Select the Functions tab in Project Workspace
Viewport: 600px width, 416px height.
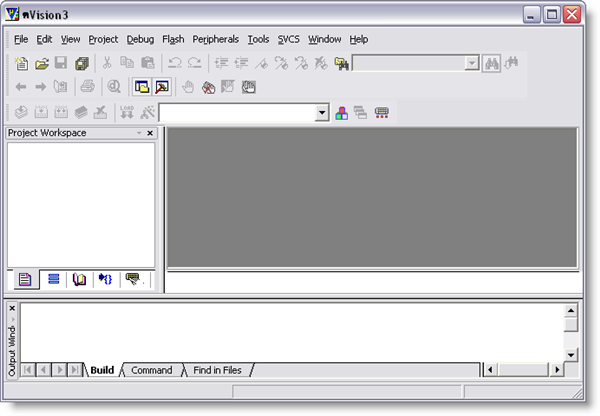[x=105, y=279]
